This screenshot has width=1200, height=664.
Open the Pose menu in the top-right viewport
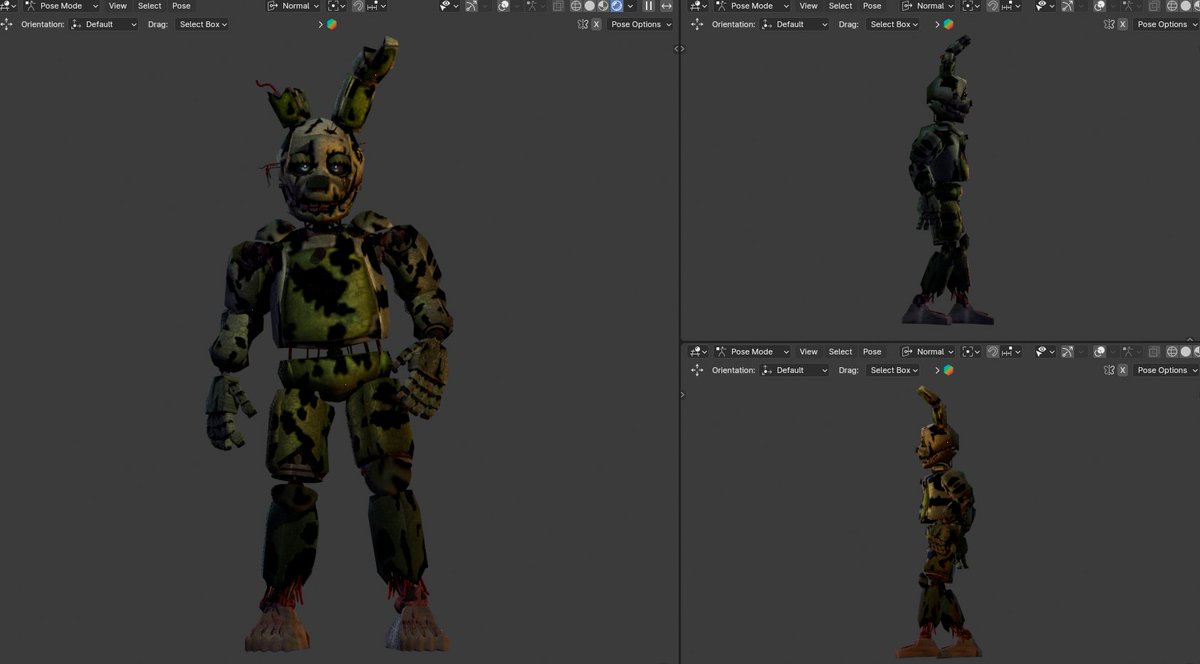pos(872,6)
